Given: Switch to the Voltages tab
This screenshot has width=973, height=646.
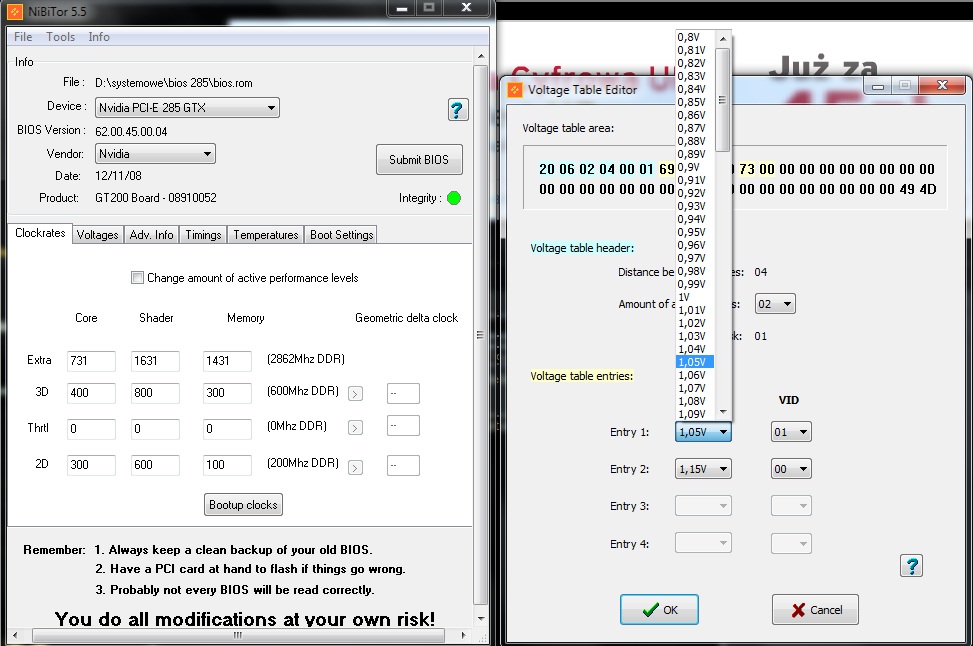Looking at the screenshot, I should tap(97, 235).
